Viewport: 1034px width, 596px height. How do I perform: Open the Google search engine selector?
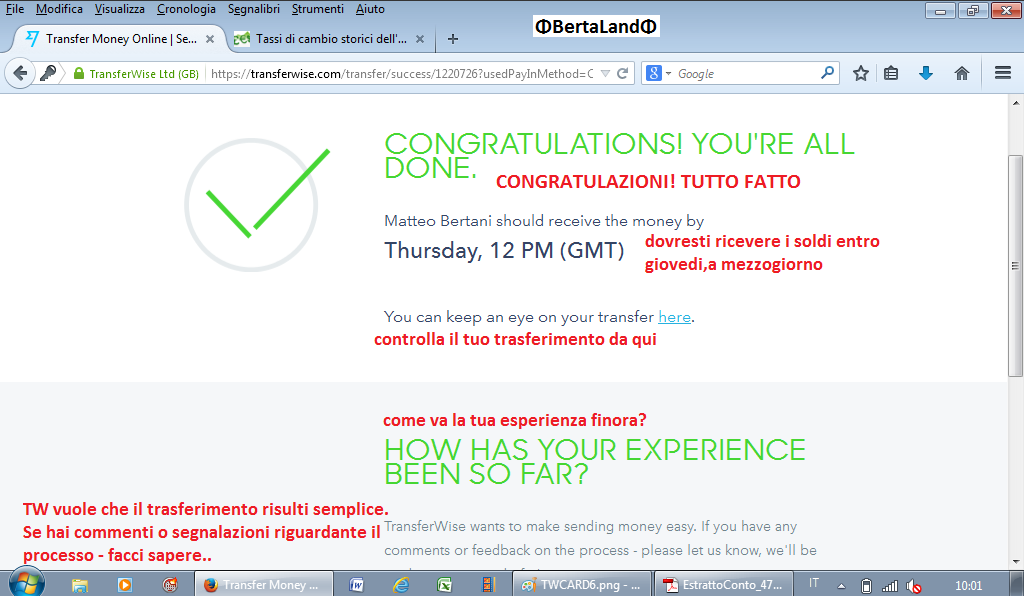[x=658, y=73]
